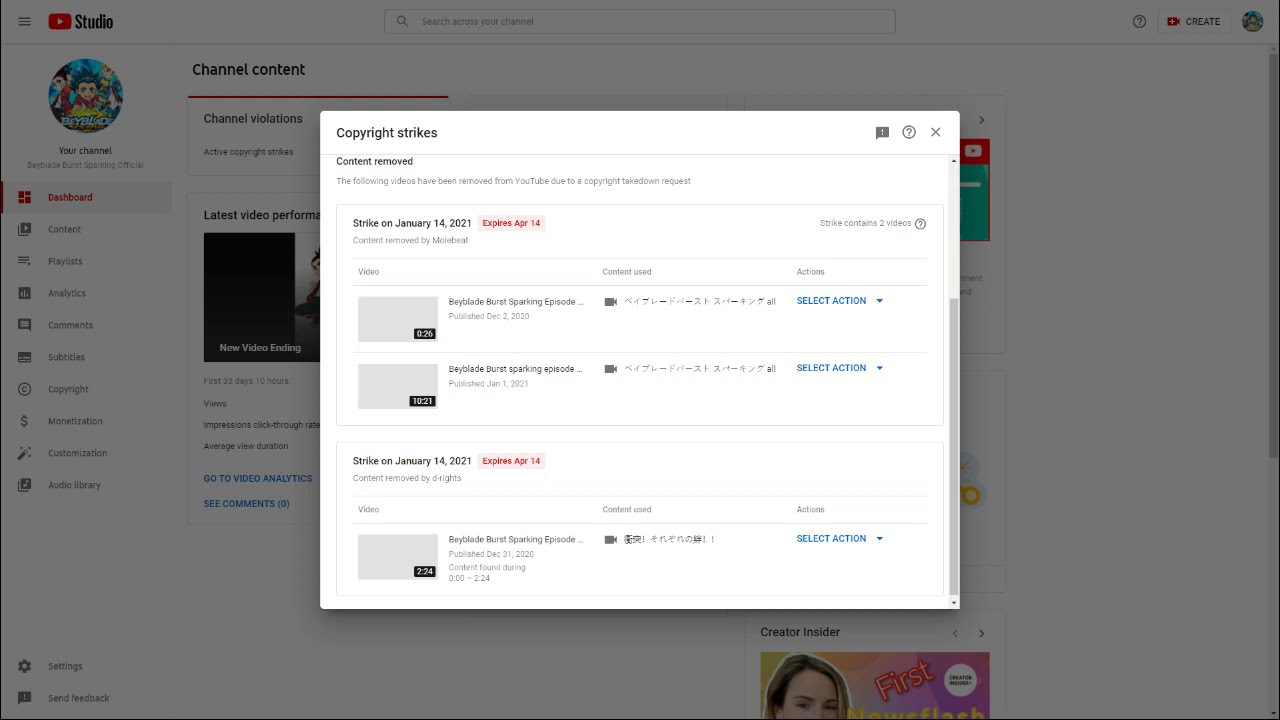Click the Subtitles icon in sidebar
Viewport: 1280px width, 720px height.
(x=25, y=357)
